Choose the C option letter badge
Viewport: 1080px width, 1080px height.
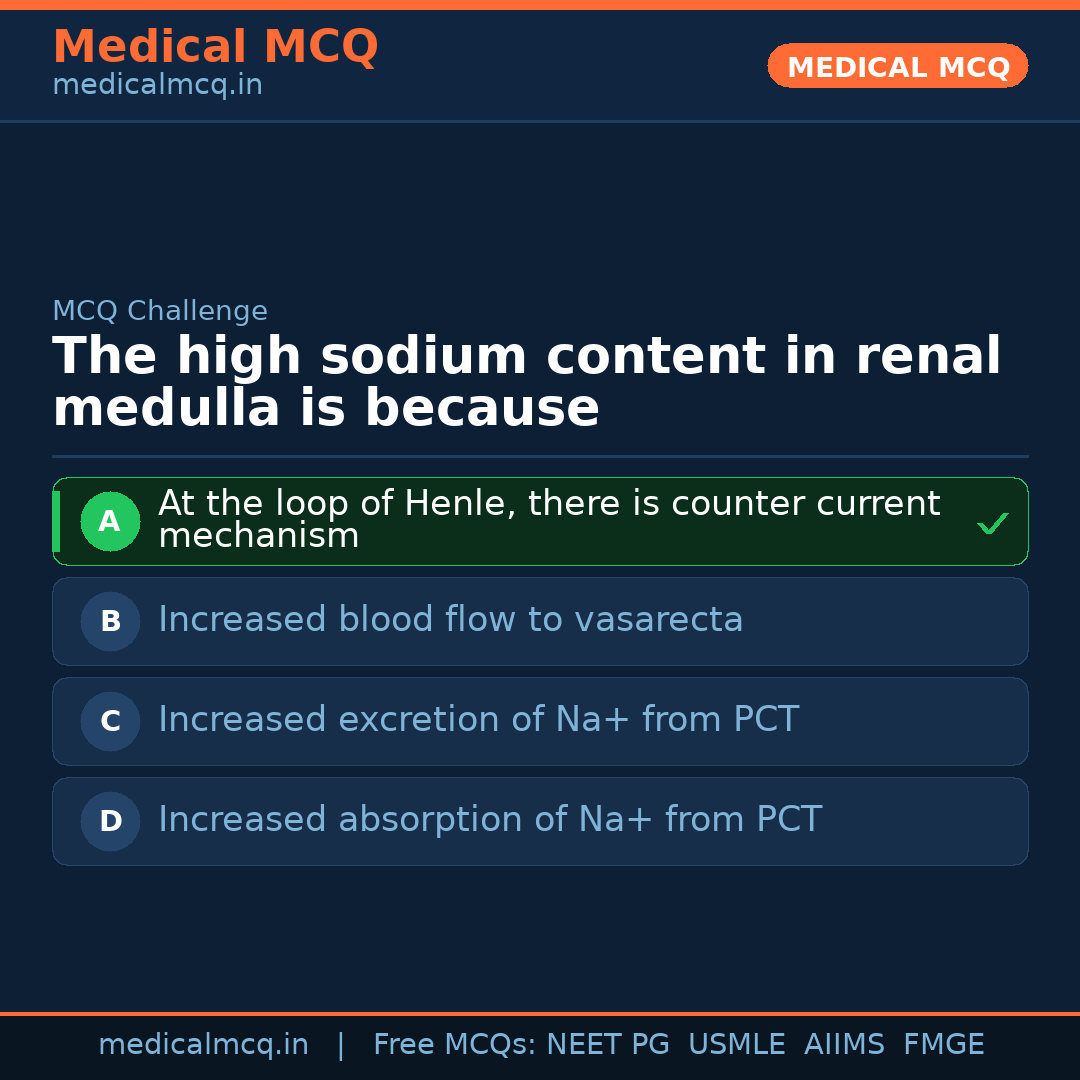click(x=110, y=721)
